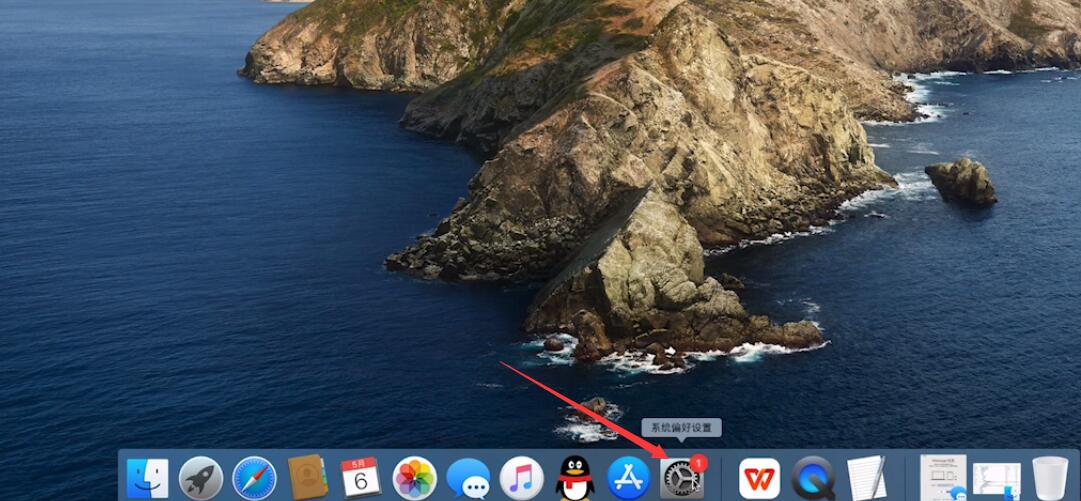Launch the Music app
This screenshot has height=501, width=1081.
tap(522, 478)
